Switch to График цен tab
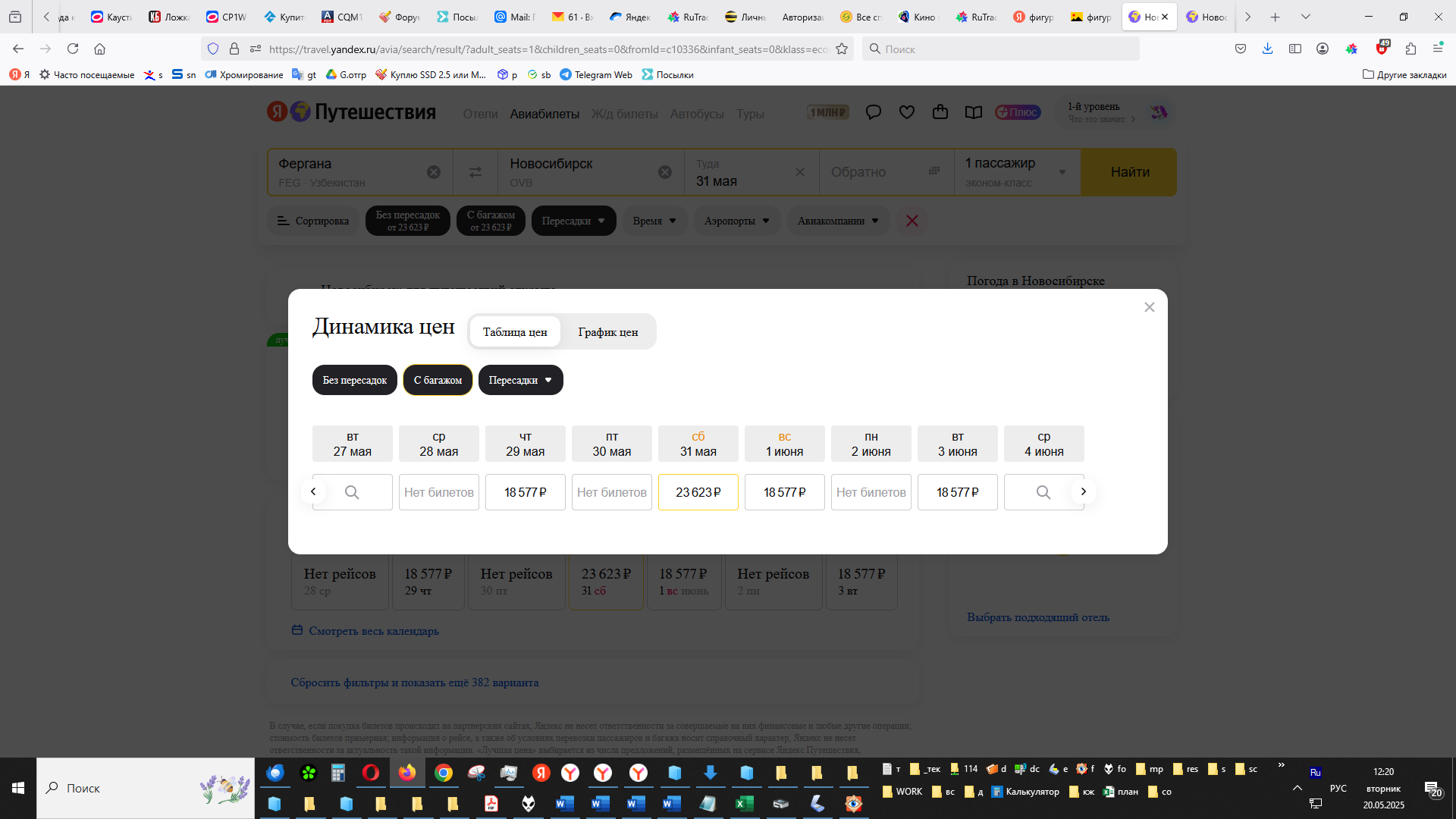 click(x=607, y=332)
